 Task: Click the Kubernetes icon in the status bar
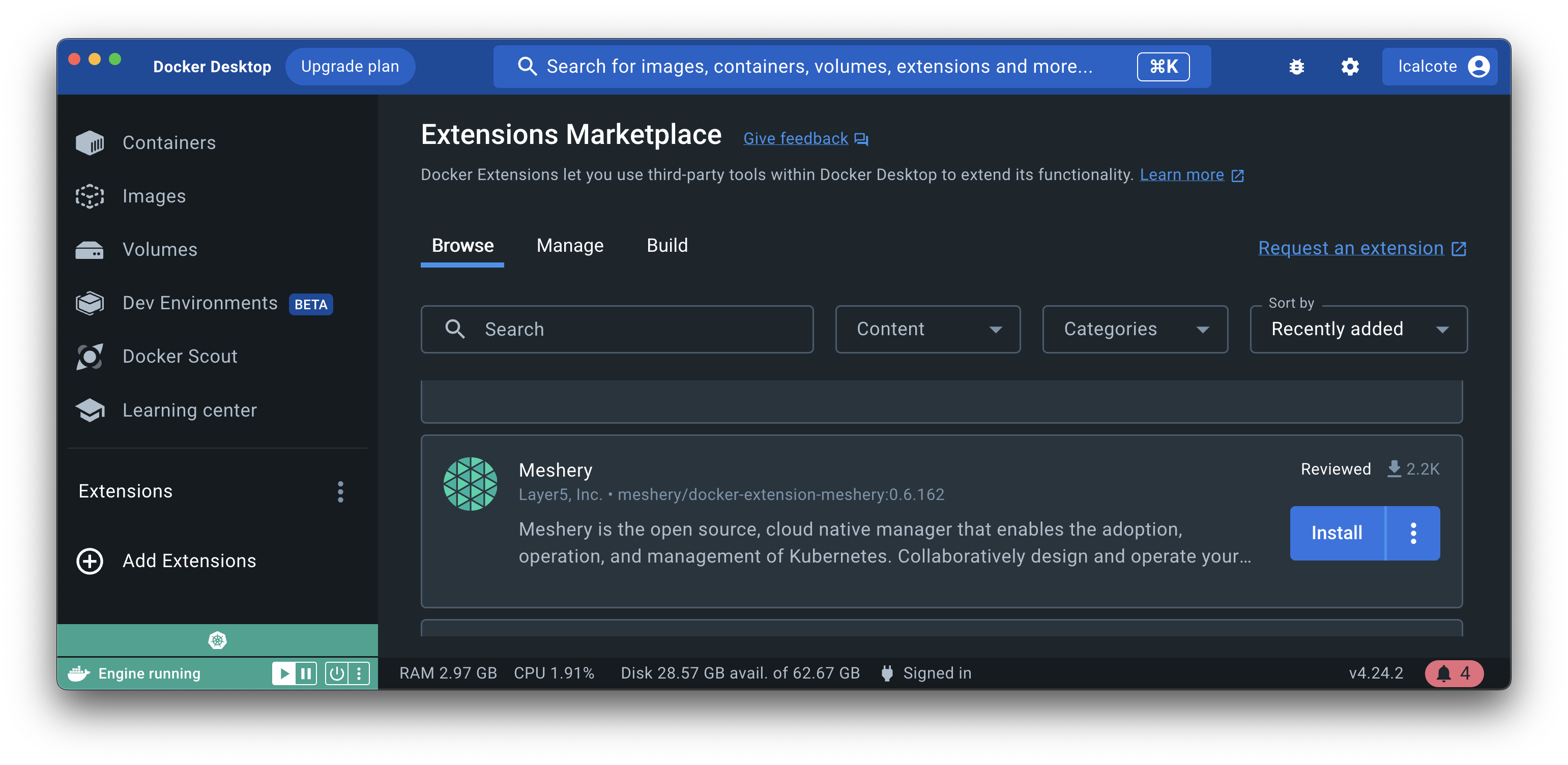point(217,640)
